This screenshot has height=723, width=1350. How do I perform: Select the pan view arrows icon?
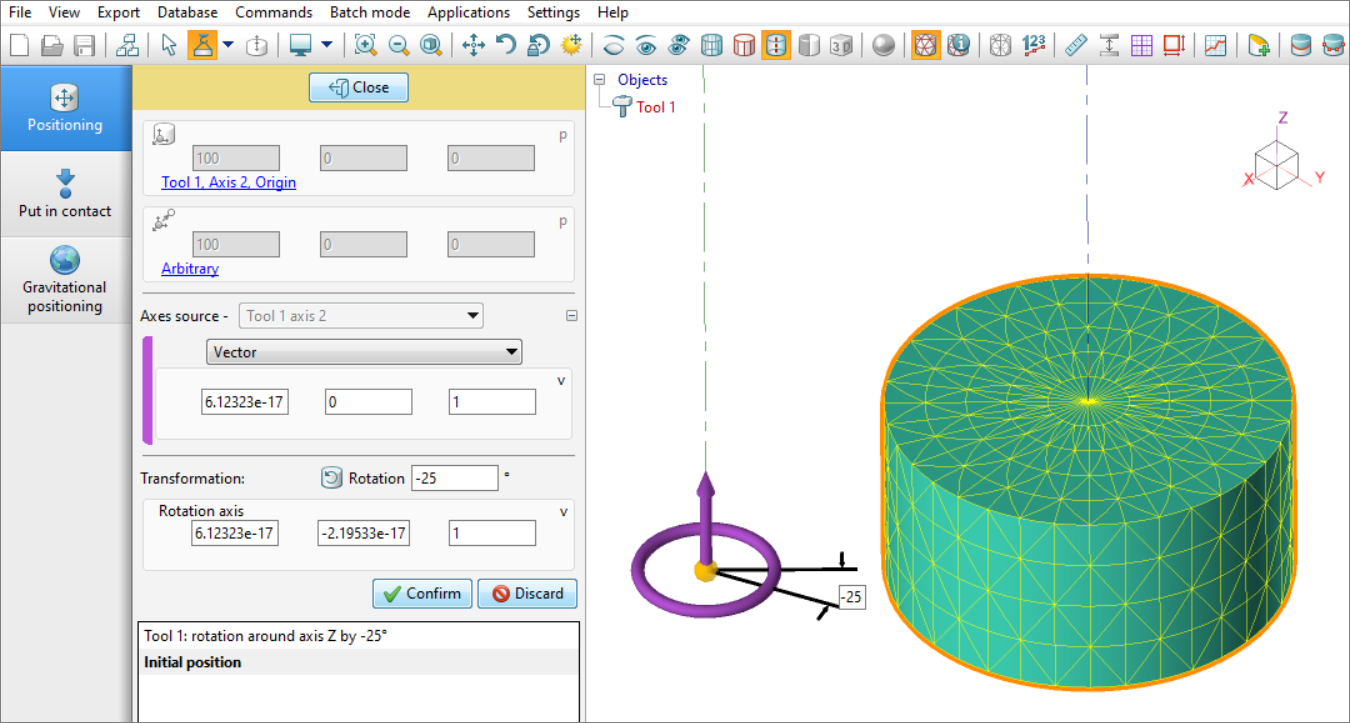pos(473,45)
